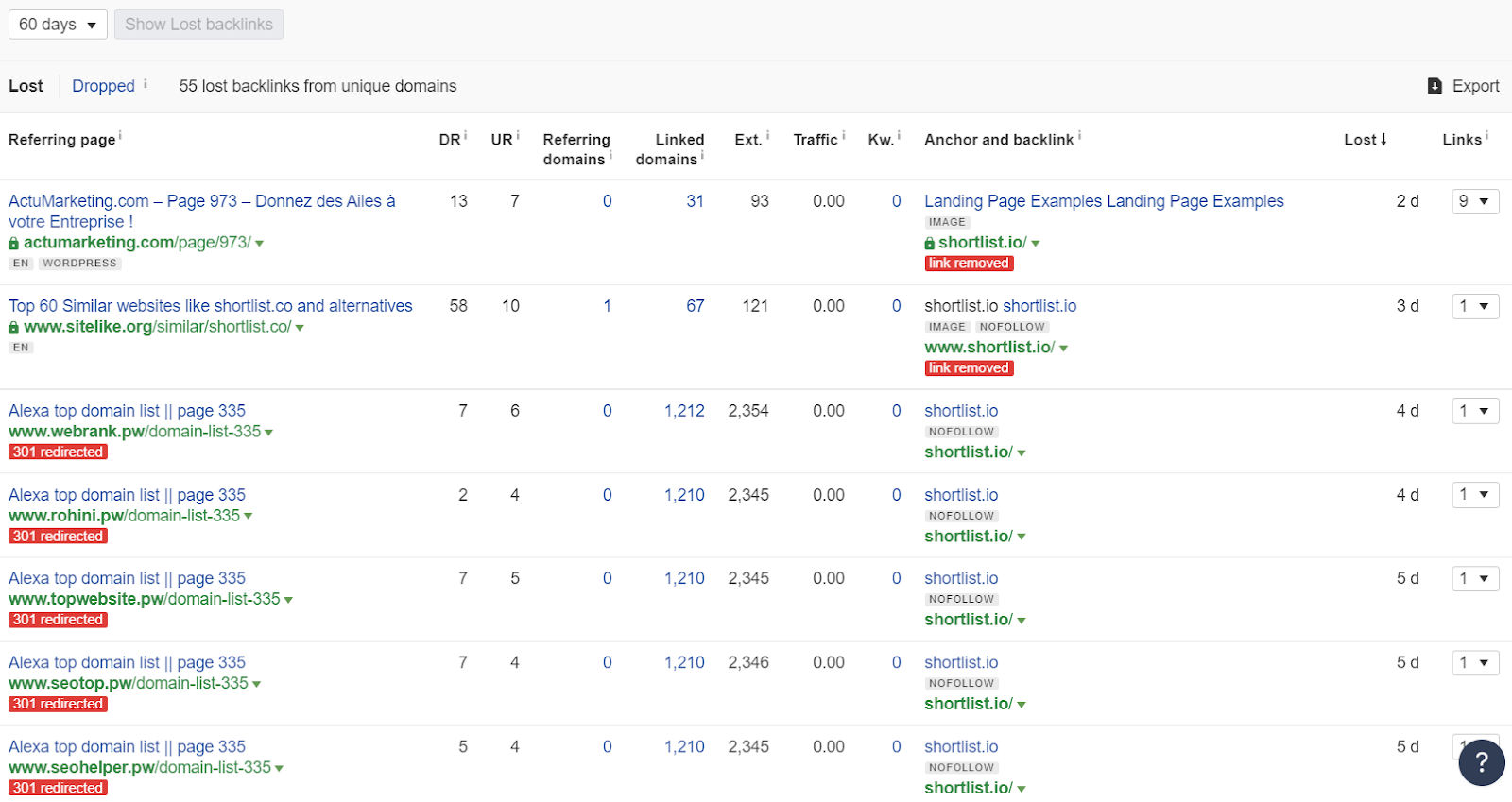Open the help question mark bubble
This screenshot has height=802, width=1512.
tap(1481, 762)
